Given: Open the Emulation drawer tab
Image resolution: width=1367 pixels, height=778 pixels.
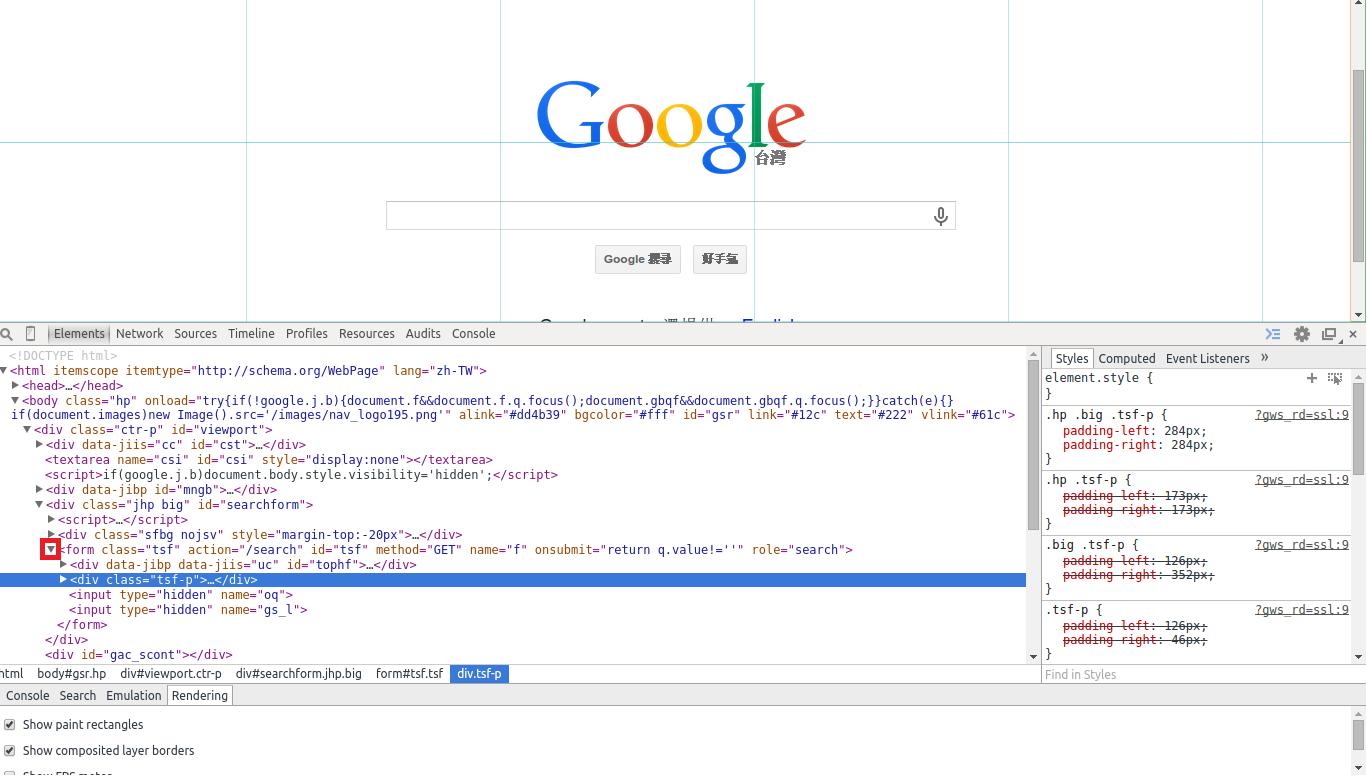Looking at the screenshot, I should pyautogui.click(x=133, y=696).
